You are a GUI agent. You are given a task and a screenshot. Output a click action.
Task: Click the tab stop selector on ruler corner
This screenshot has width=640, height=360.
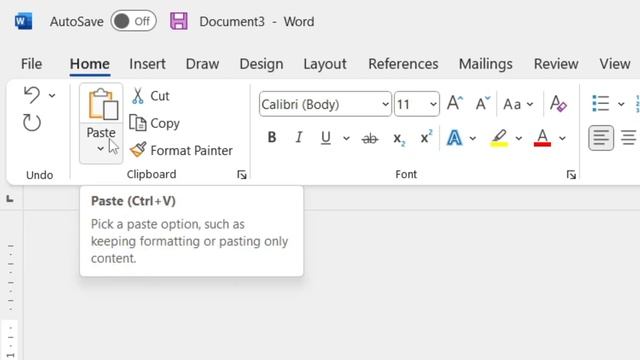(x=10, y=199)
